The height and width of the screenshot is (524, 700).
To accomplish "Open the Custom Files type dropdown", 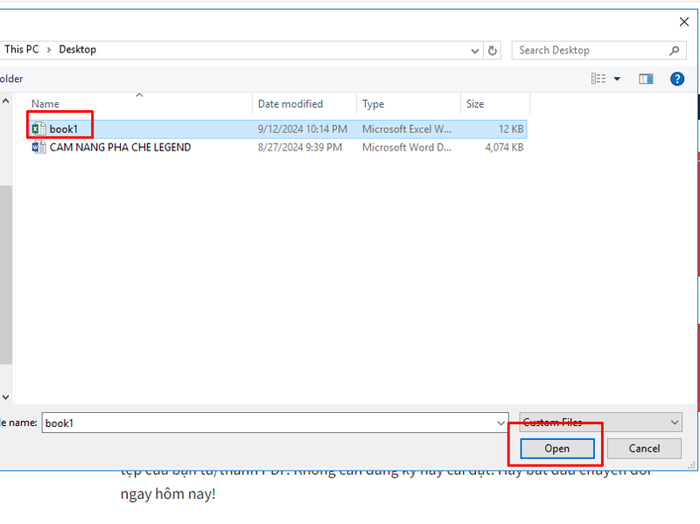I will point(600,422).
